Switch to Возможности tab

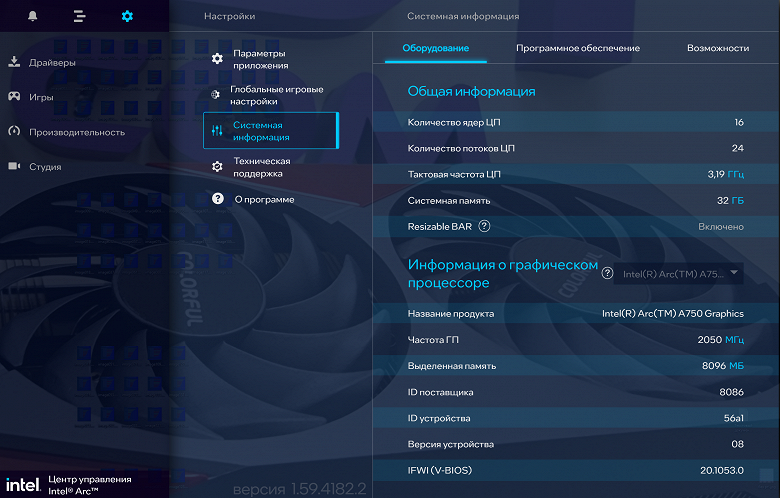[x=718, y=48]
